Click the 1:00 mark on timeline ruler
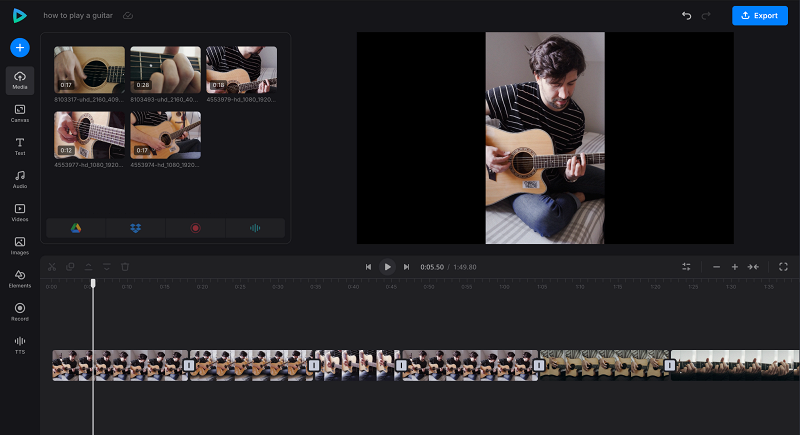800x435 pixels. (504, 287)
